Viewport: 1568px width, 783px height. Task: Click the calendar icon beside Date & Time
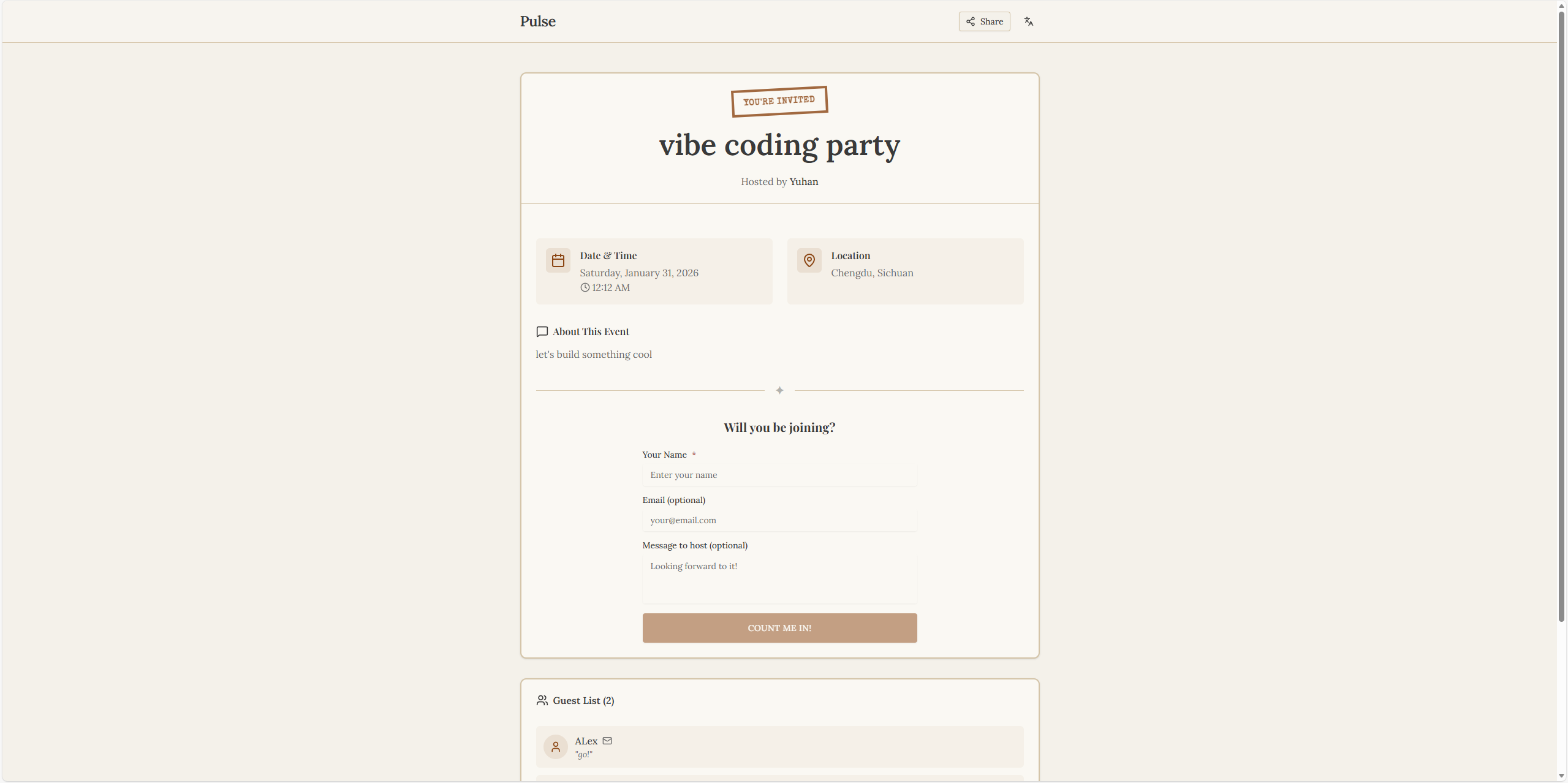pos(558,260)
